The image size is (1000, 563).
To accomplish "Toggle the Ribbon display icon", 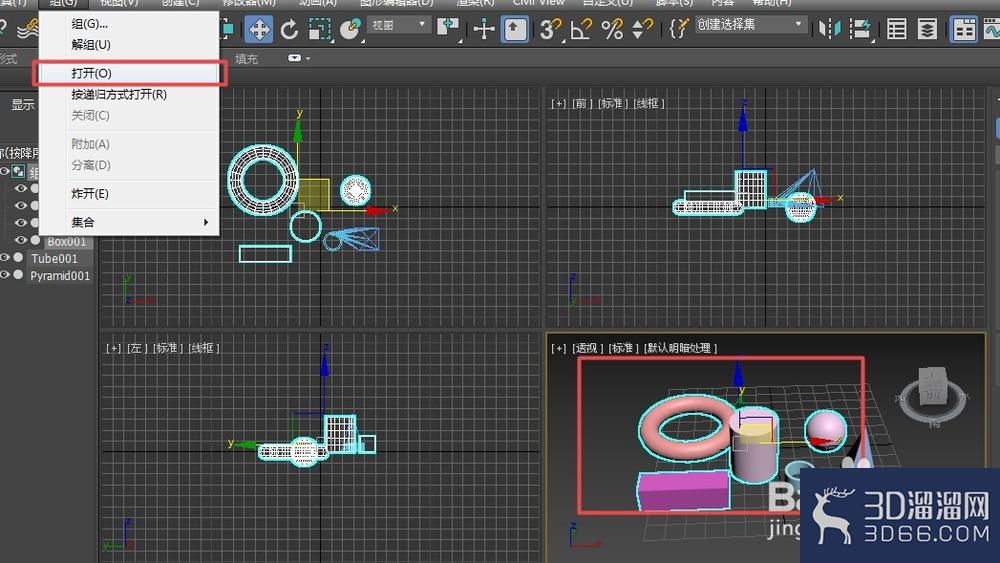I will 964,29.
